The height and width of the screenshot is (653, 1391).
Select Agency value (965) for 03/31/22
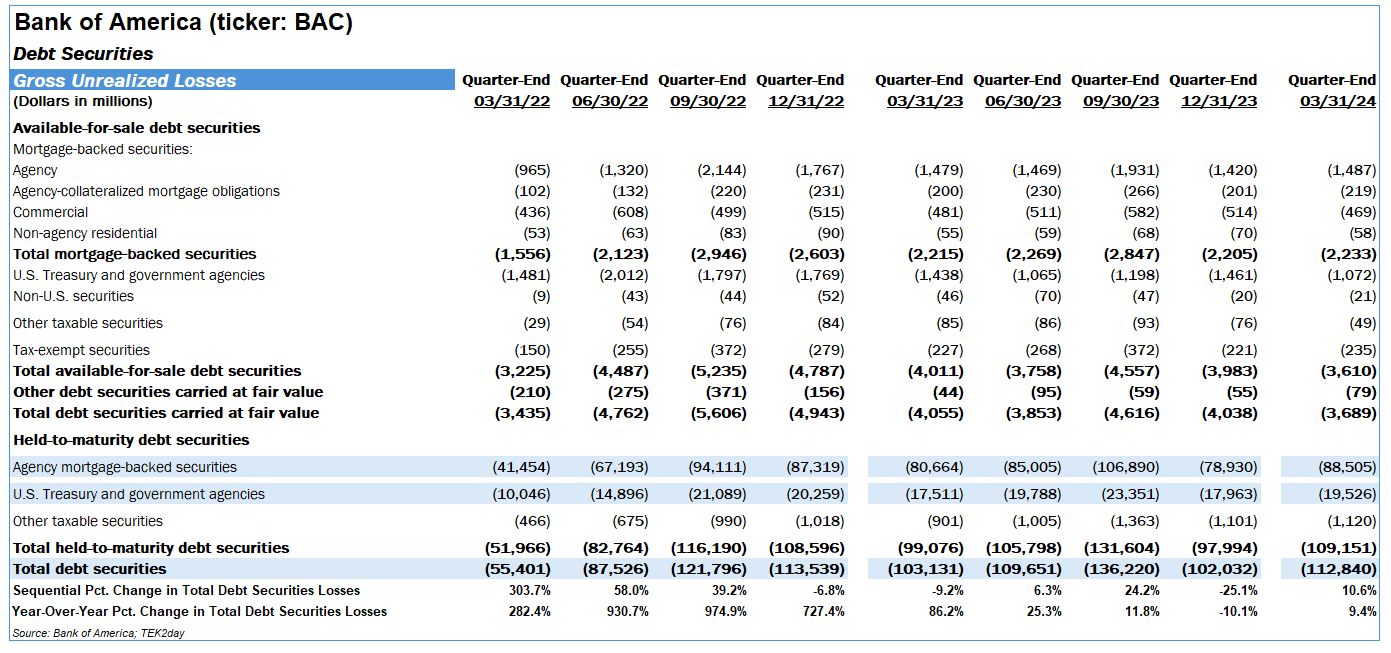pyautogui.click(x=532, y=170)
